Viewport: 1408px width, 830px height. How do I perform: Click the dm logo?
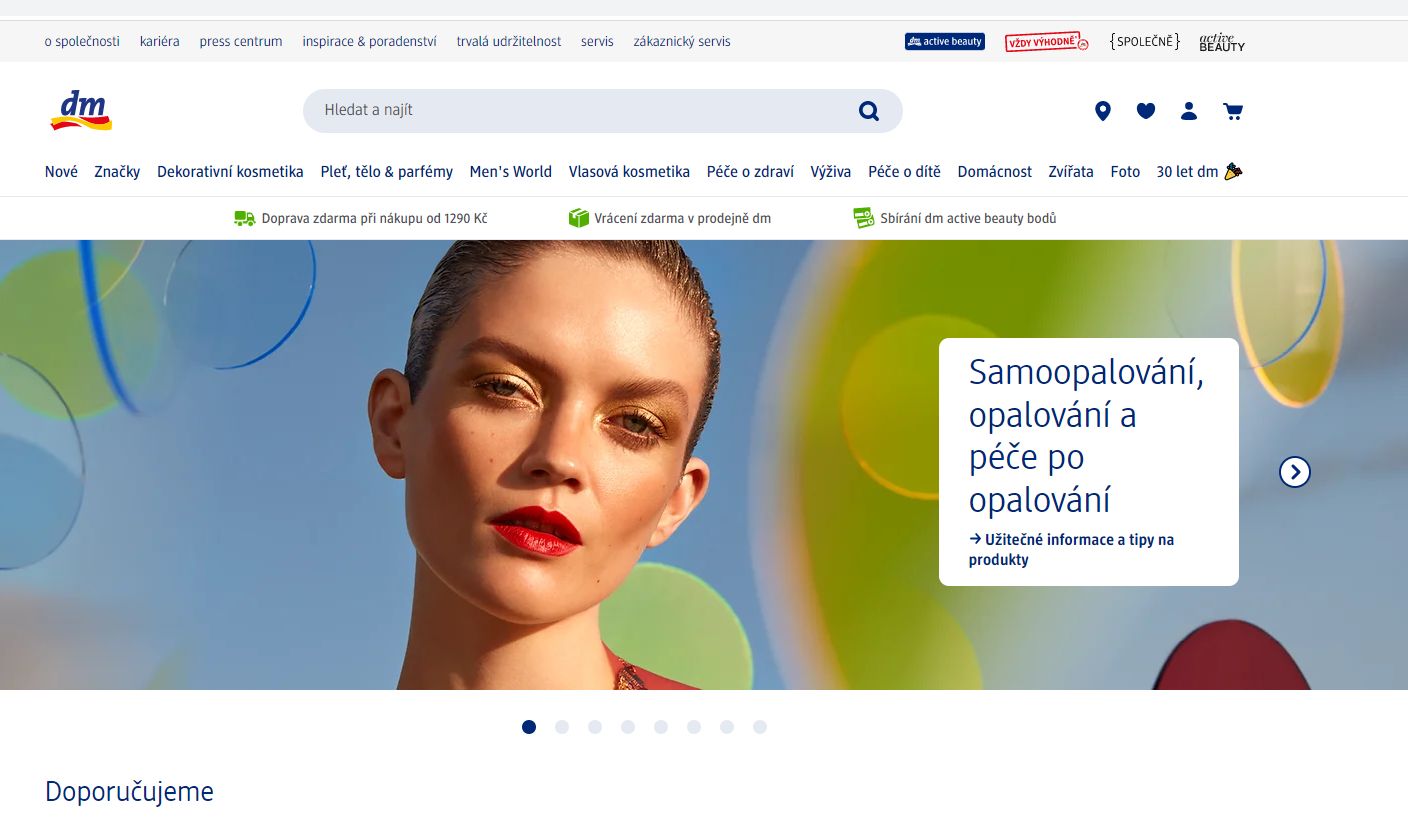point(81,111)
